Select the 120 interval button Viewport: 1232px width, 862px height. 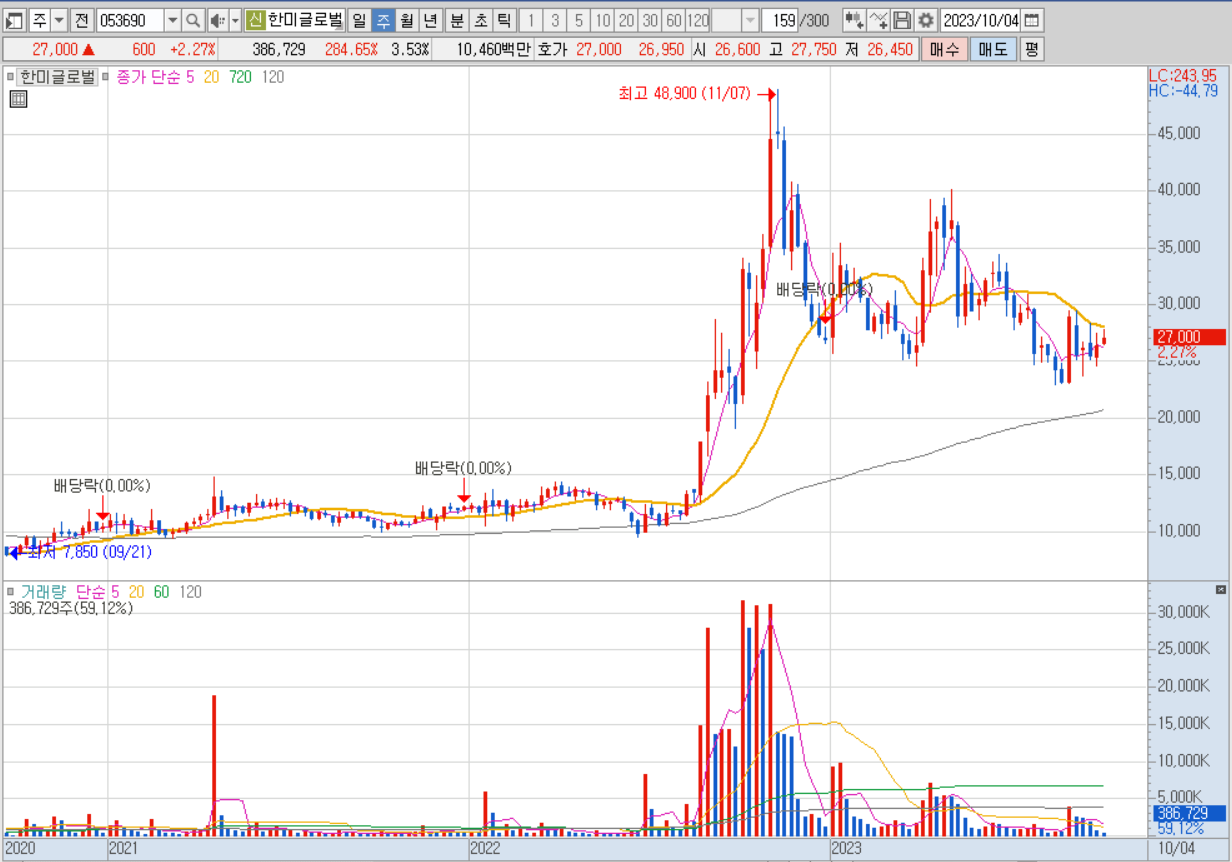click(698, 20)
